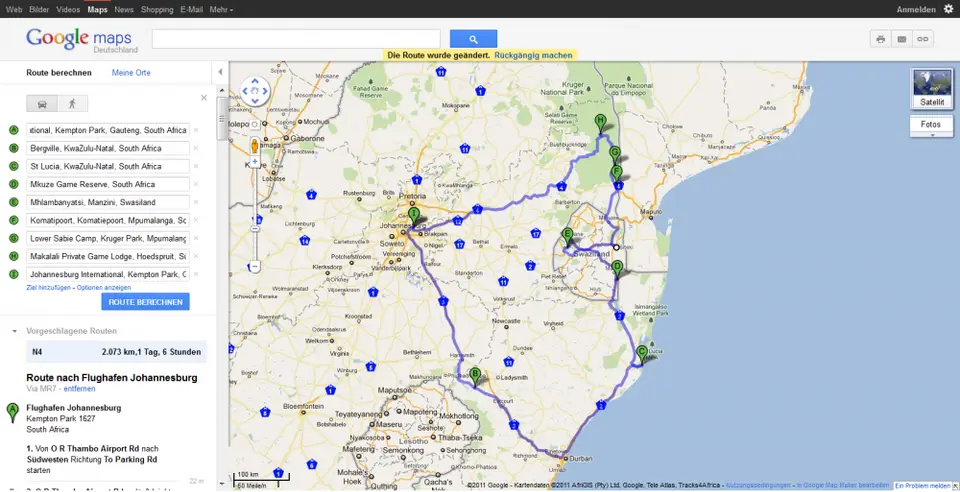The width and height of the screenshot is (960, 492).
Task: Remove St Lucia destination with x
Action: coord(196,166)
